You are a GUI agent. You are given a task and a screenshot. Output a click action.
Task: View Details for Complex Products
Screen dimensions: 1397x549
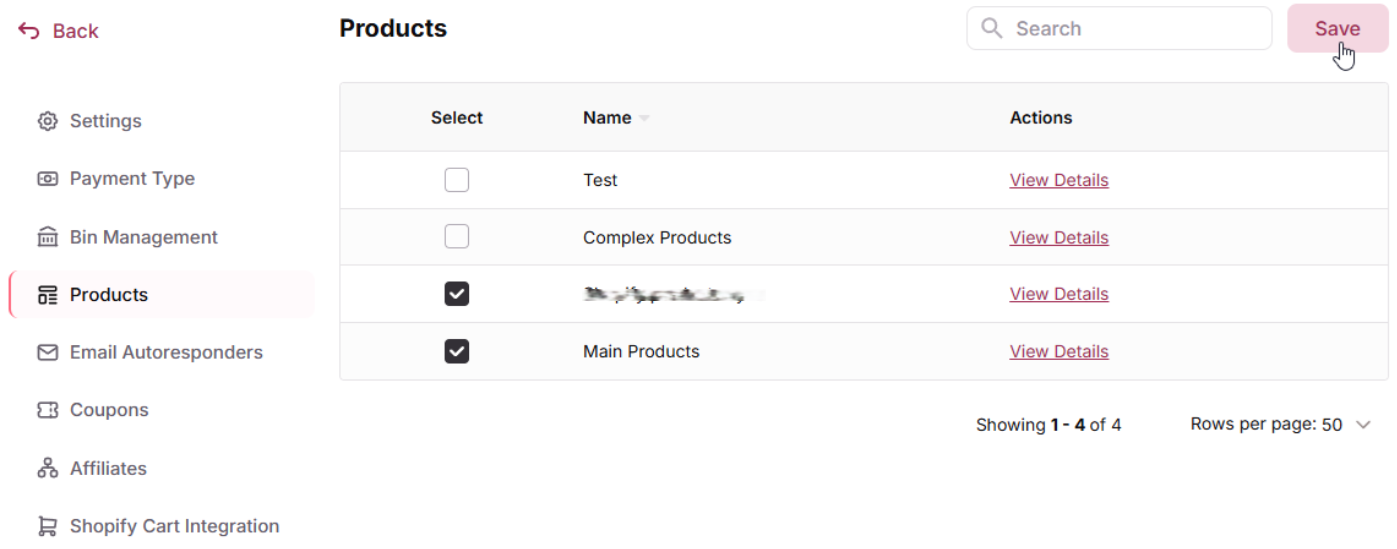[x=1059, y=237]
